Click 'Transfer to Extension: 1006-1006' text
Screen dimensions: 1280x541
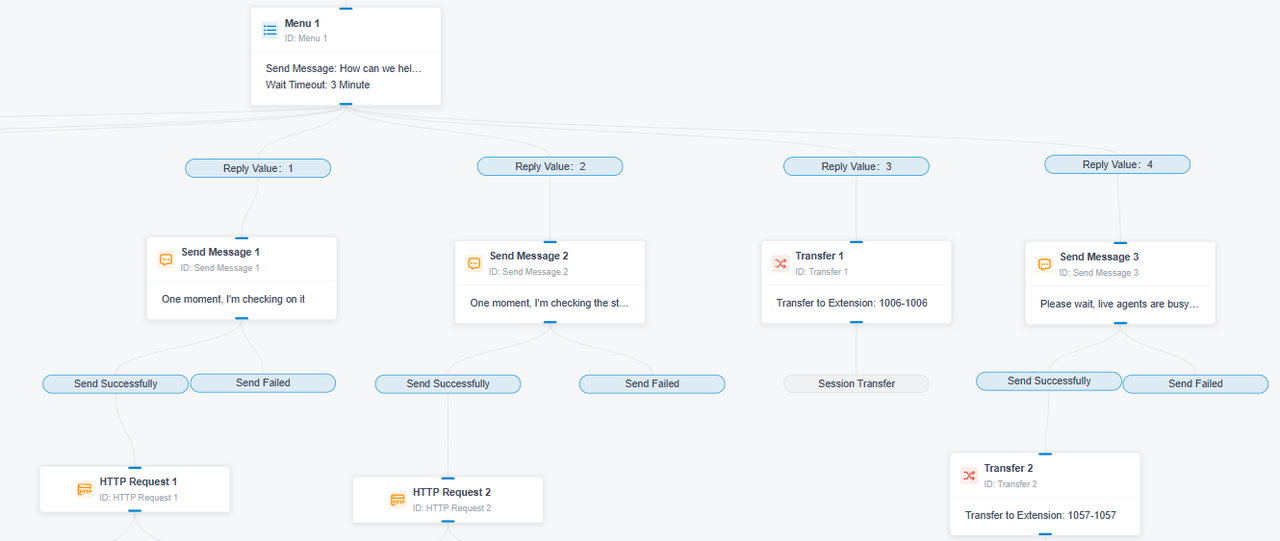[852, 303]
